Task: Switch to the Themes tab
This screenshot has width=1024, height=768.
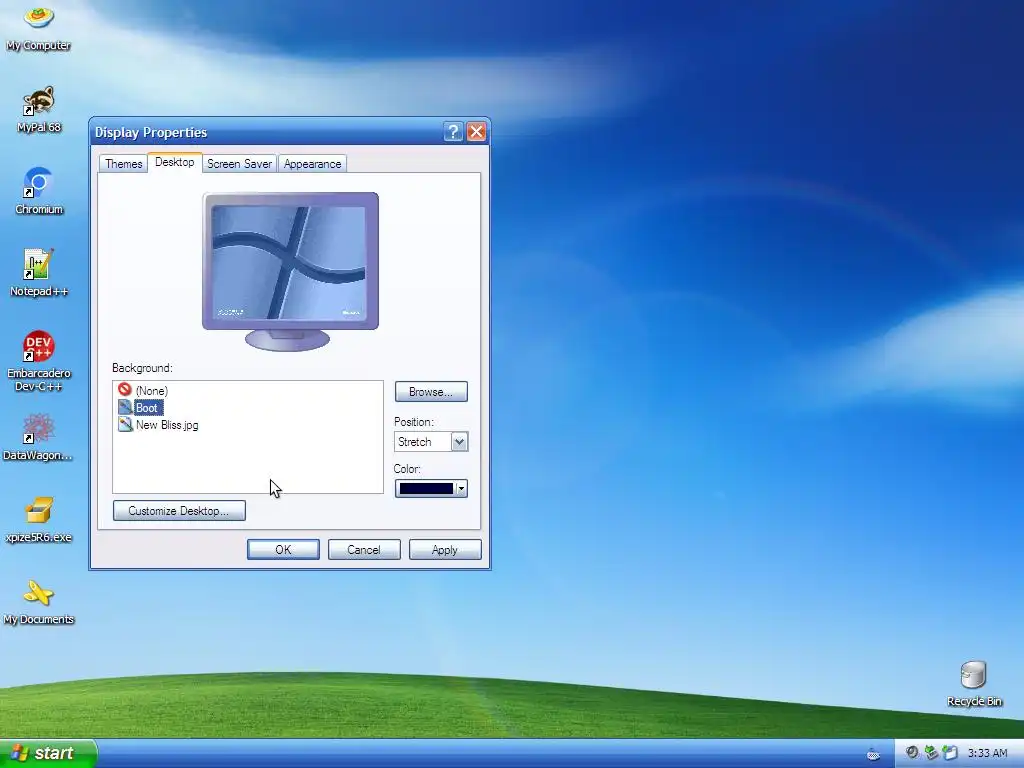Action: point(123,164)
